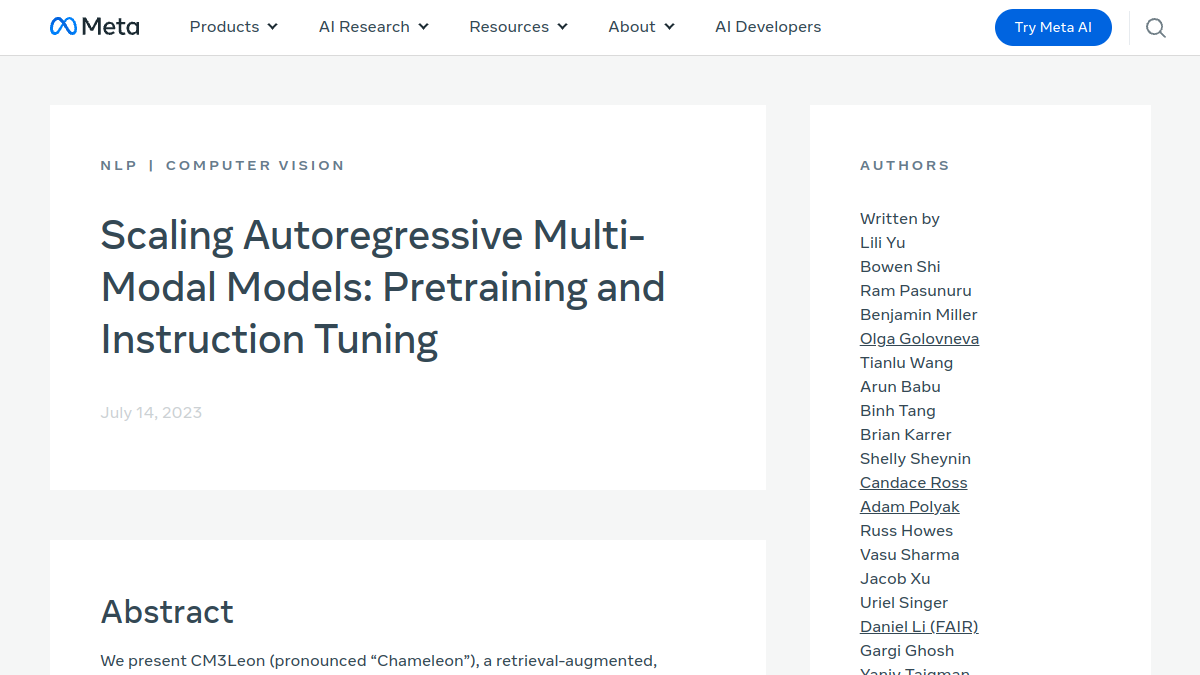This screenshot has width=1200, height=675.
Task: Click author name Uriel Singer
Action: [x=904, y=602]
